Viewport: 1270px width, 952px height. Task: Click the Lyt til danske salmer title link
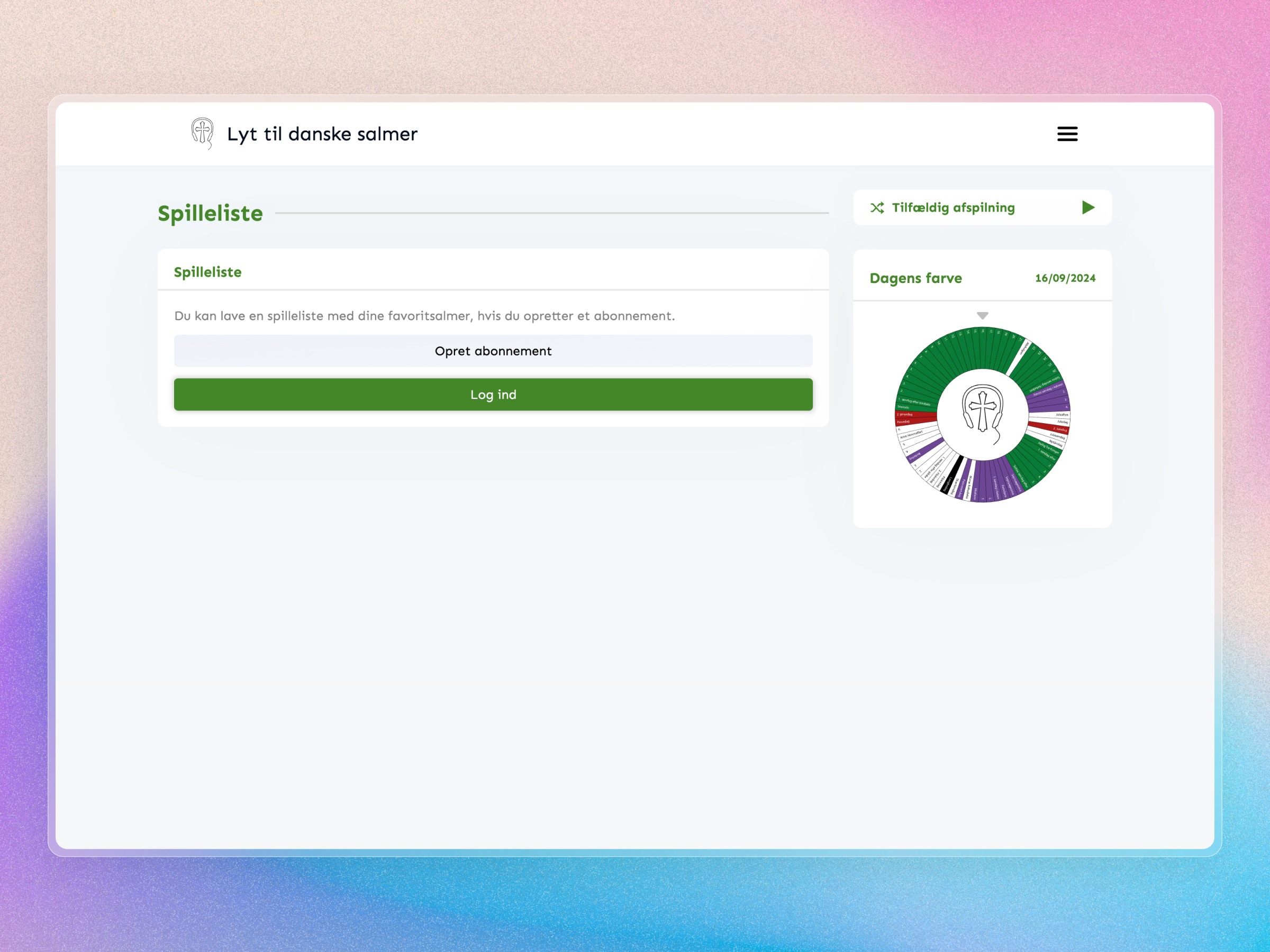point(322,134)
